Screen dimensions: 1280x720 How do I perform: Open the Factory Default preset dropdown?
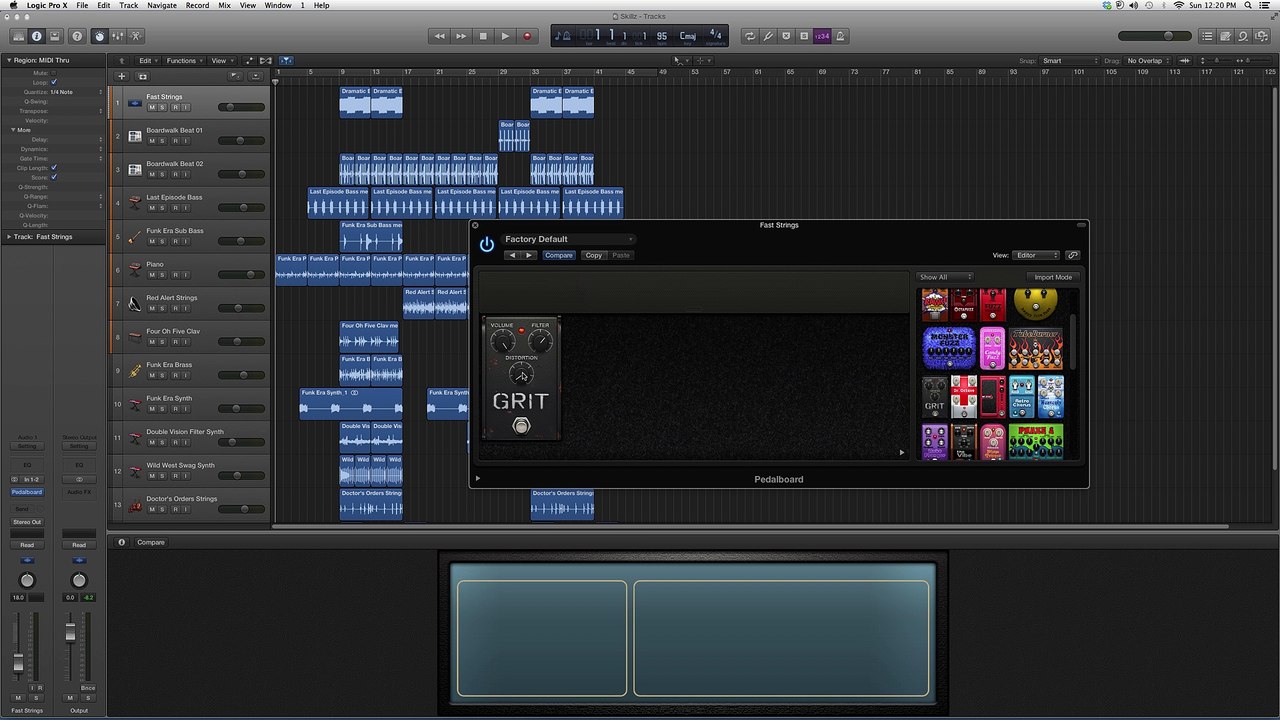click(x=568, y=239)
